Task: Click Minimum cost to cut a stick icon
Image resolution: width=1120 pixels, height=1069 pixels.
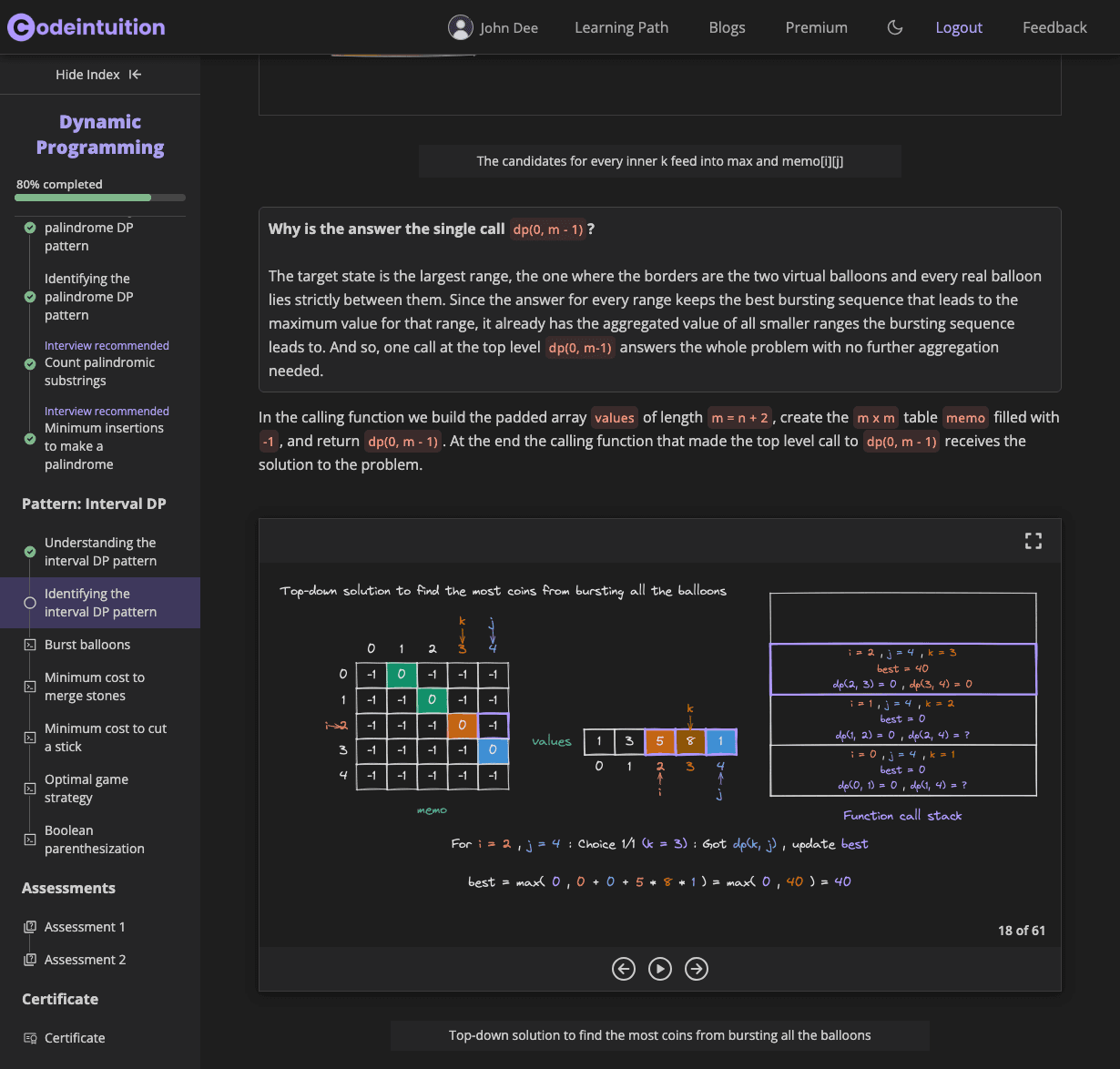Action: 30,738
